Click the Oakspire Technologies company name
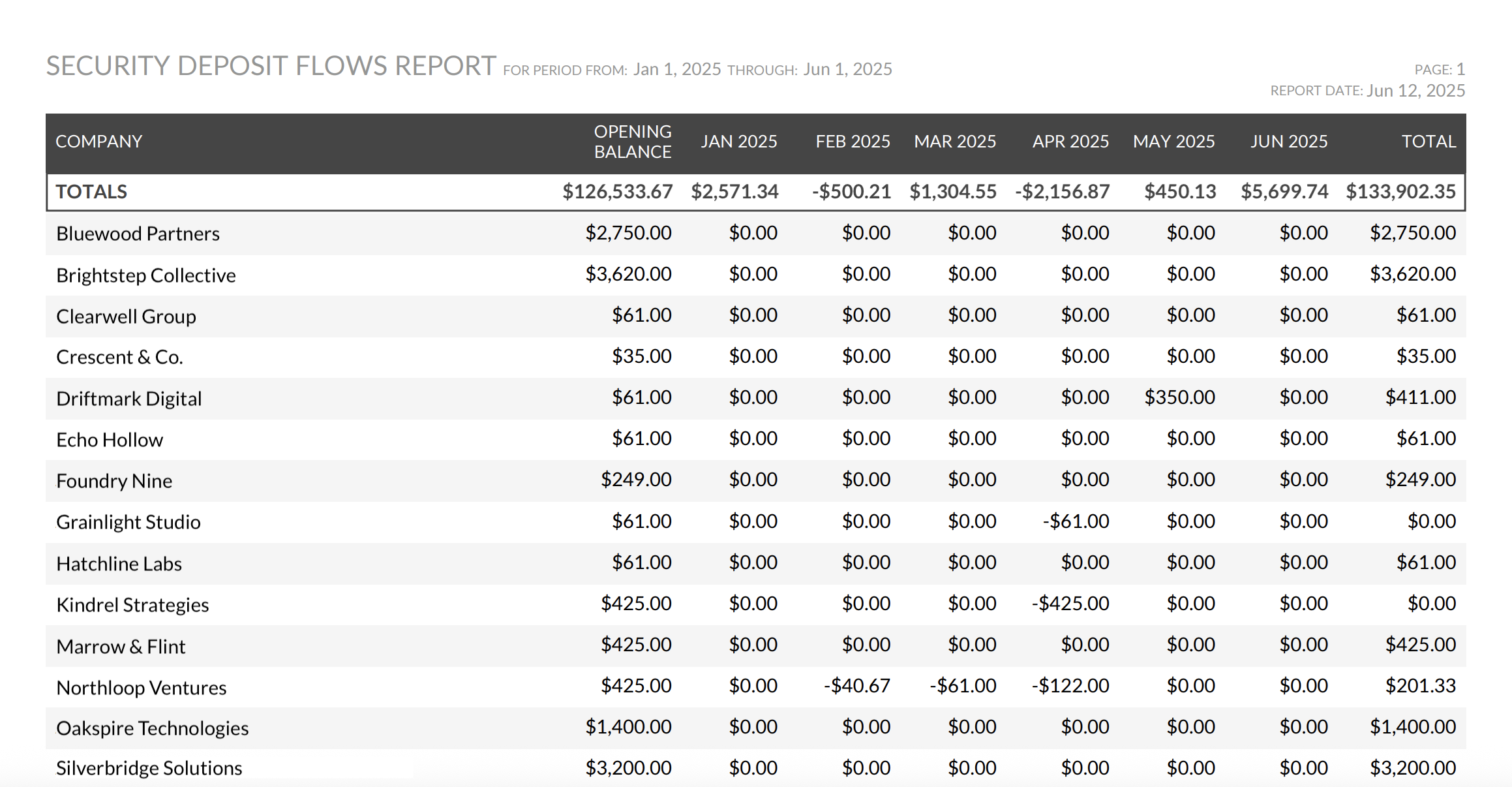 point(152,728)
